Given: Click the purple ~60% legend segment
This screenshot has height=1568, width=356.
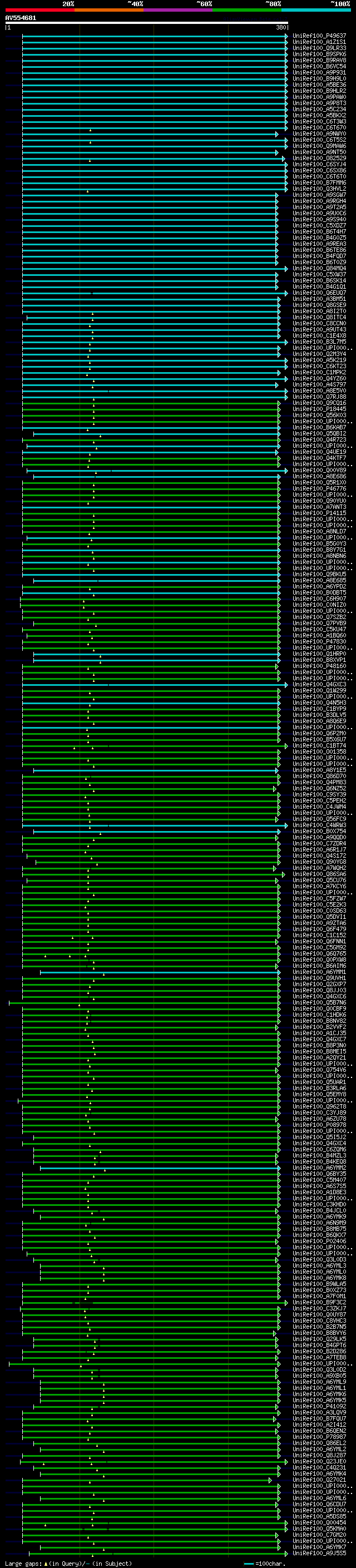Looking at the screenshot, I should [x=179, y=10].
